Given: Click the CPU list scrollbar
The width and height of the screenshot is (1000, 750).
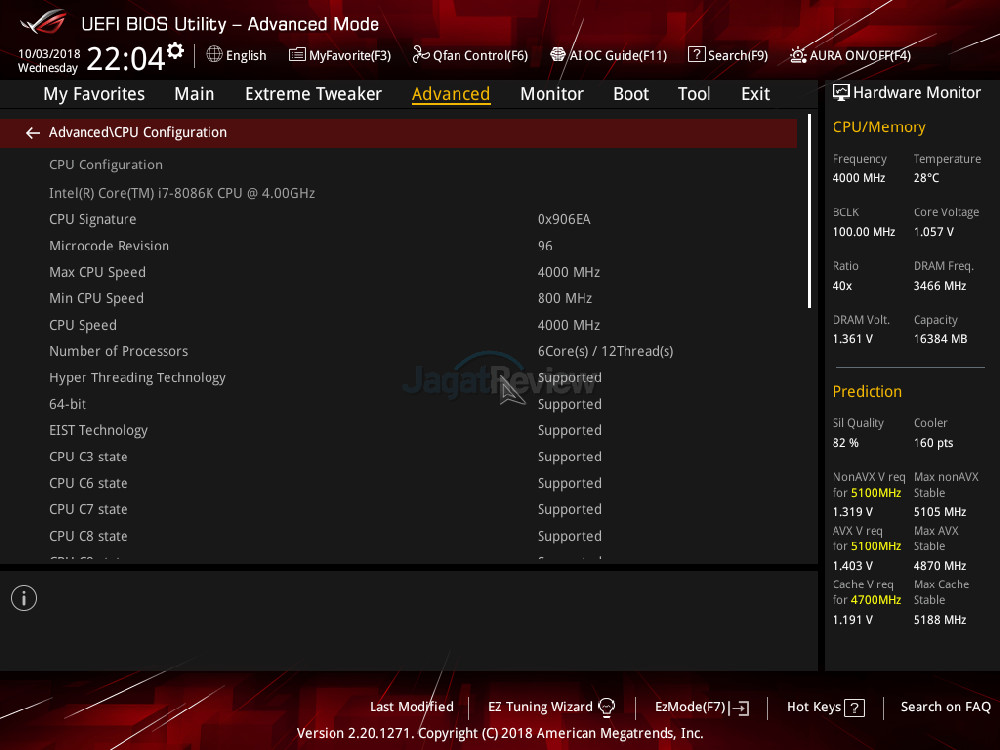Looking at the screenshot, I should click(x=809, y=212).
